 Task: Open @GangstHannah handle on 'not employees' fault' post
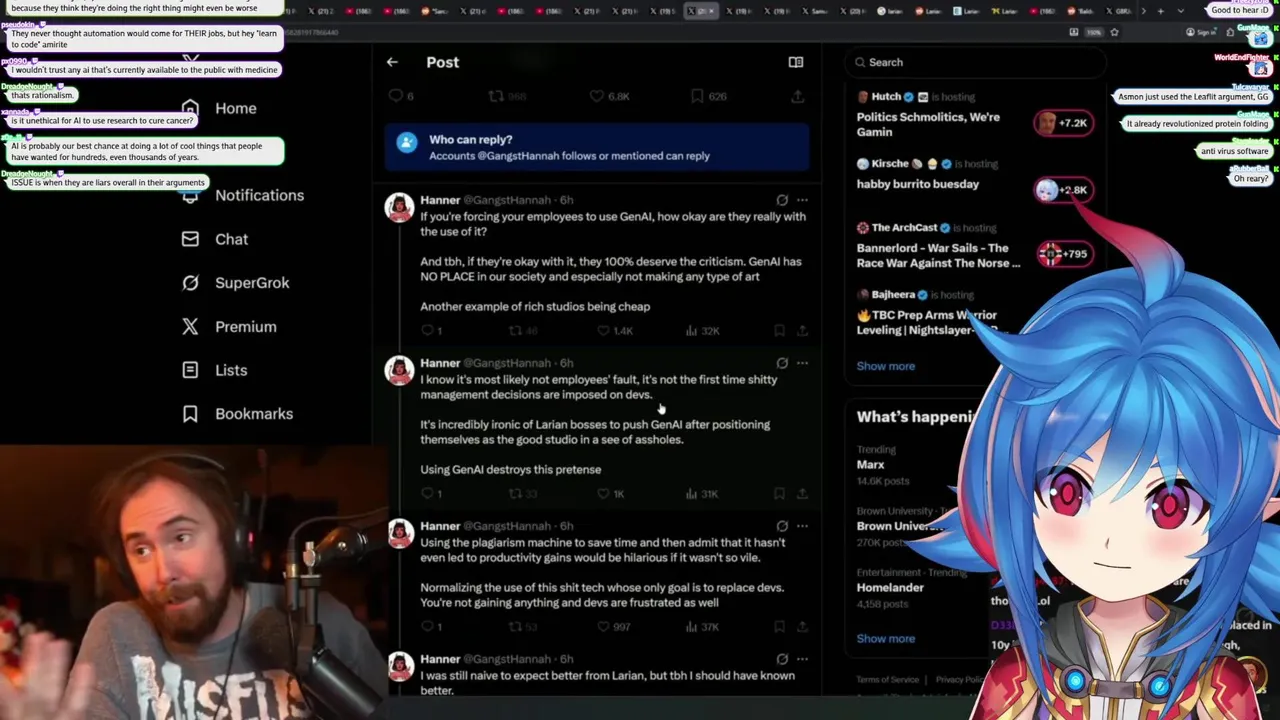tap(509, 363)
